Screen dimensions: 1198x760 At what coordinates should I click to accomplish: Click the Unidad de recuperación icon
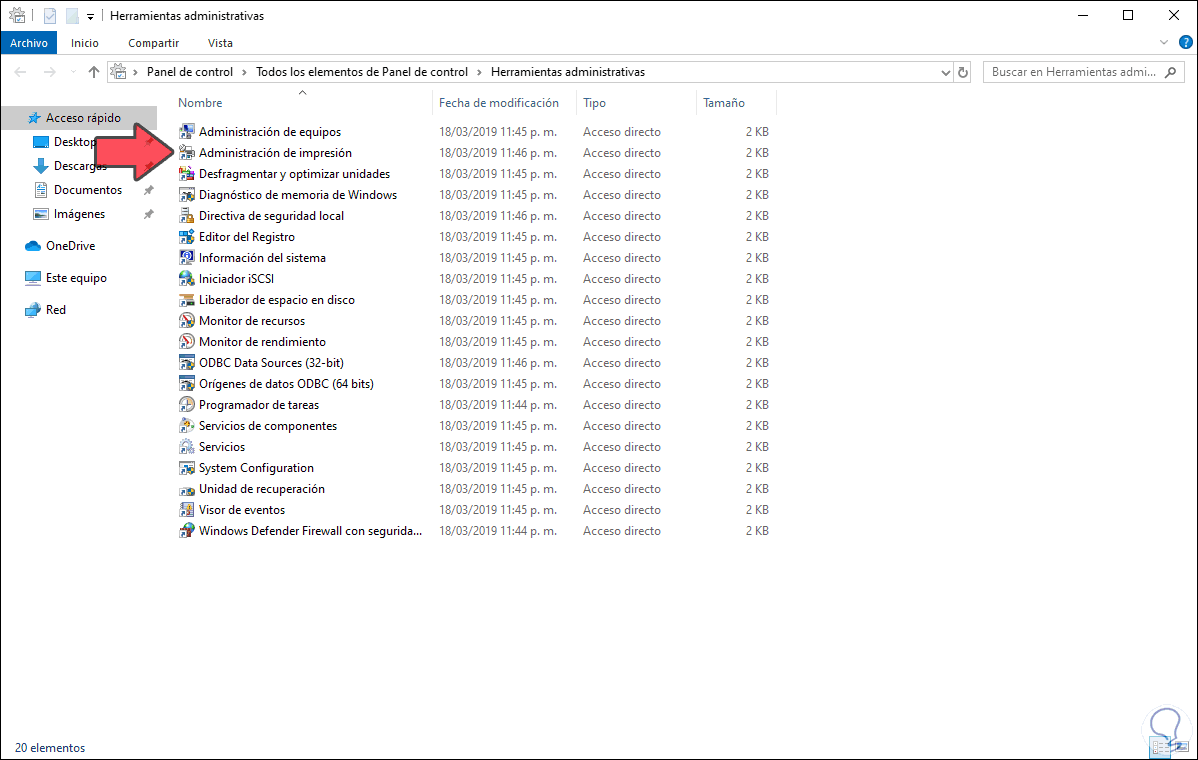coord(186,489)
